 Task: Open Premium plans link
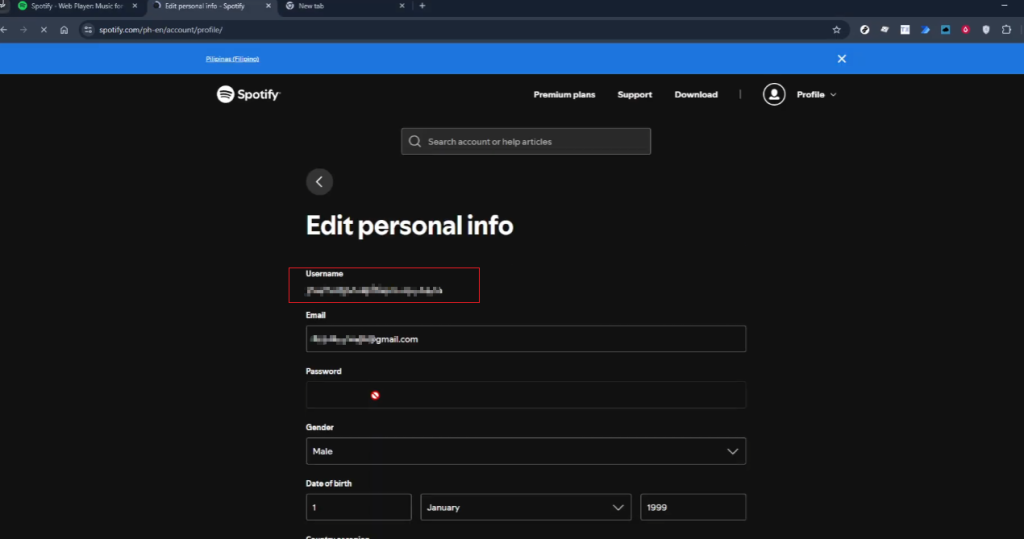(x=564, y=95)
